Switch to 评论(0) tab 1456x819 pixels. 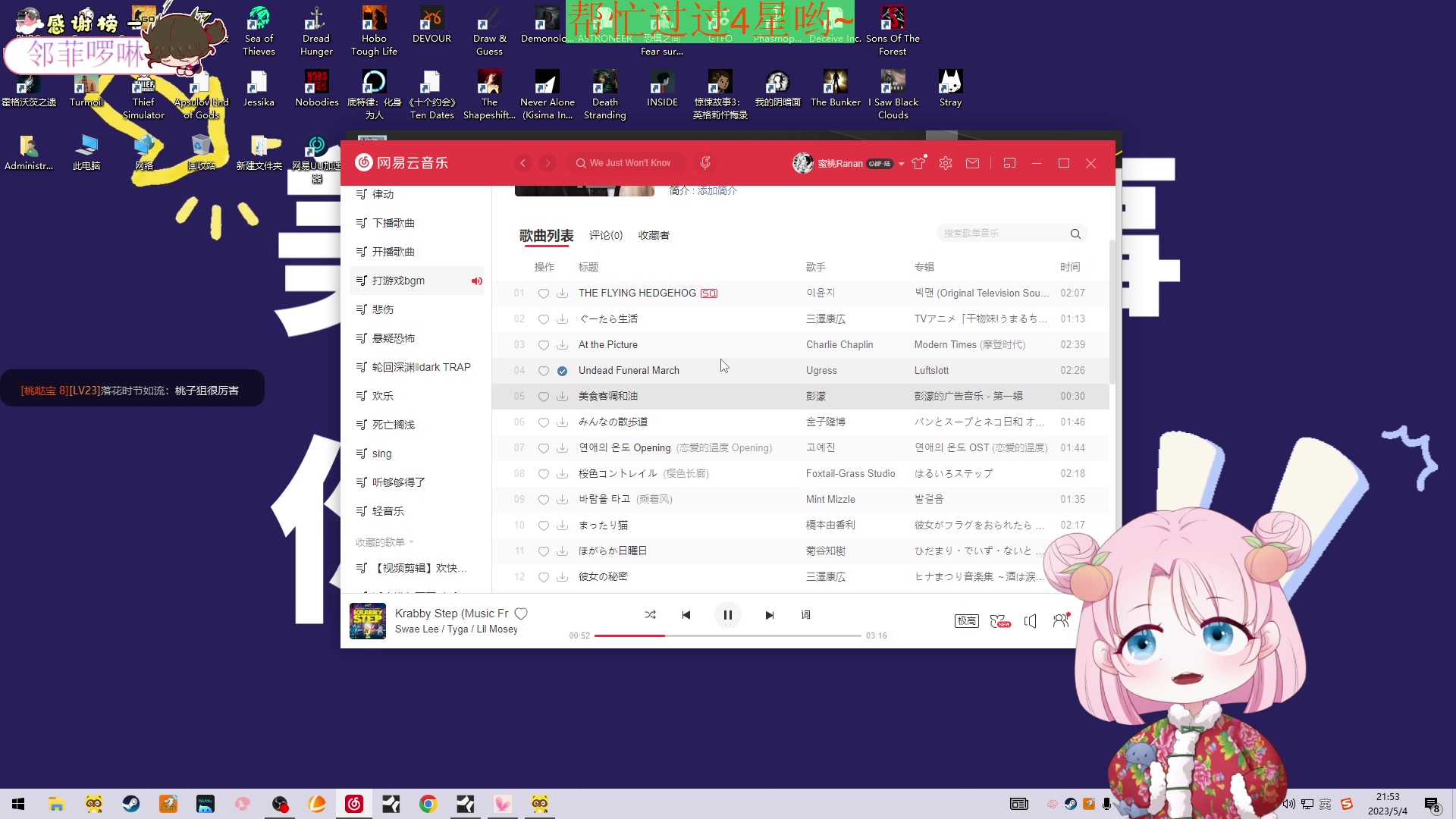pos(606,236)
